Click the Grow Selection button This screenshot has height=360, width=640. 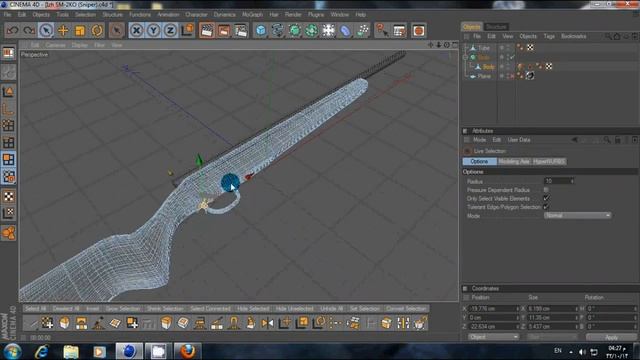click(x=122, y=309)
